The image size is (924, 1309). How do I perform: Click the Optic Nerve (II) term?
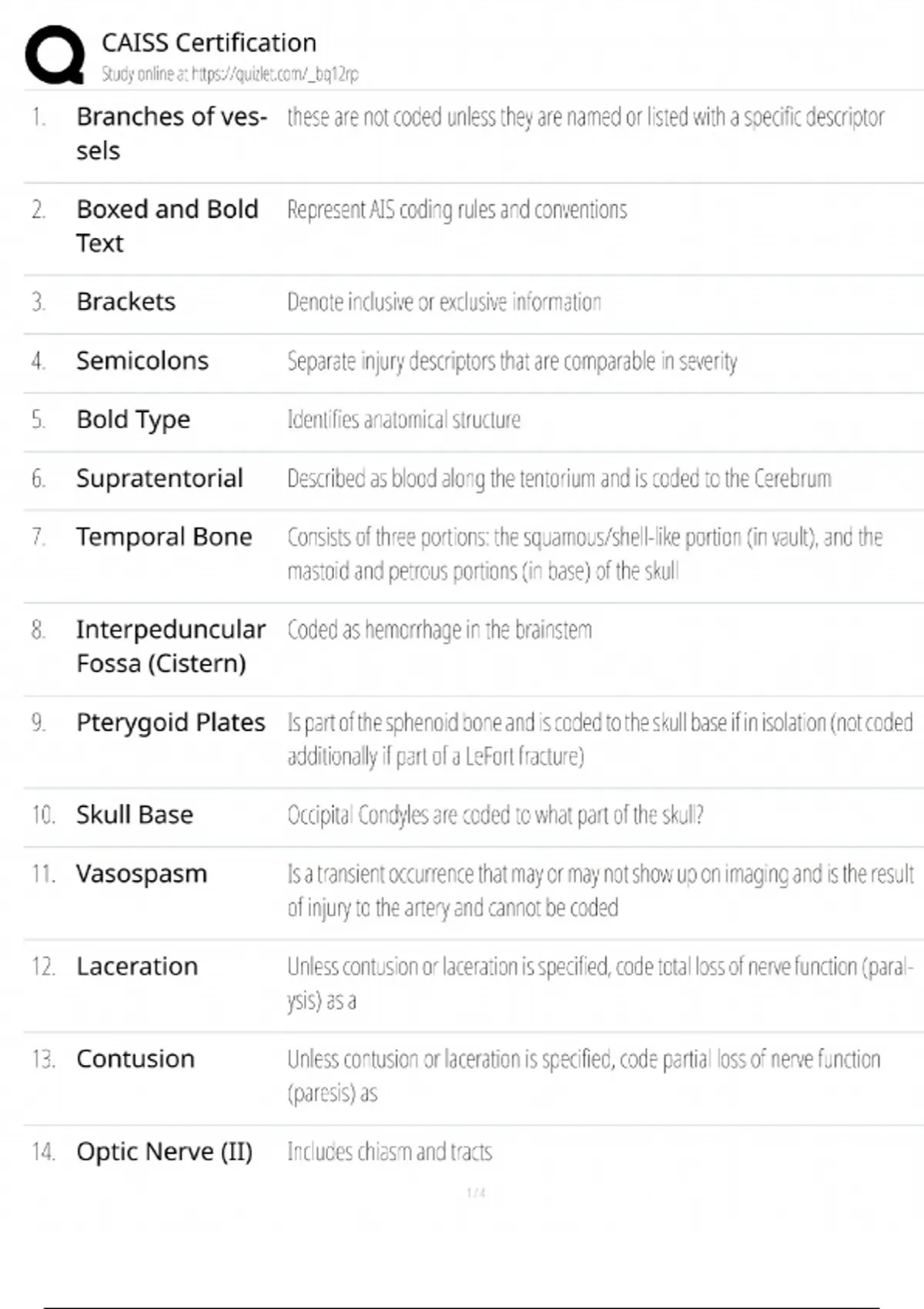click(x=164, y=1152)
